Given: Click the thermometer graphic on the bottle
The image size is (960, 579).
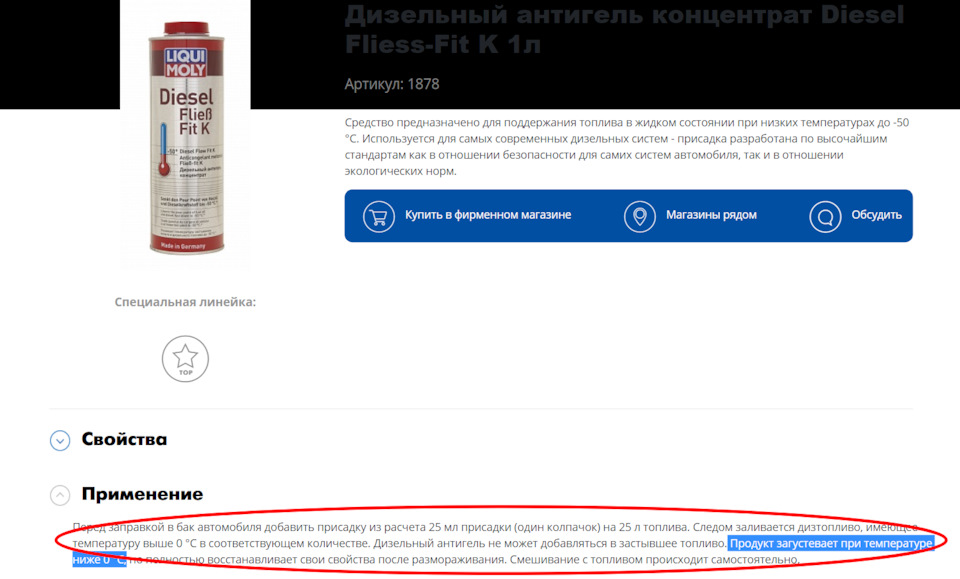Looking at the screenshot, I should (164, 150).
